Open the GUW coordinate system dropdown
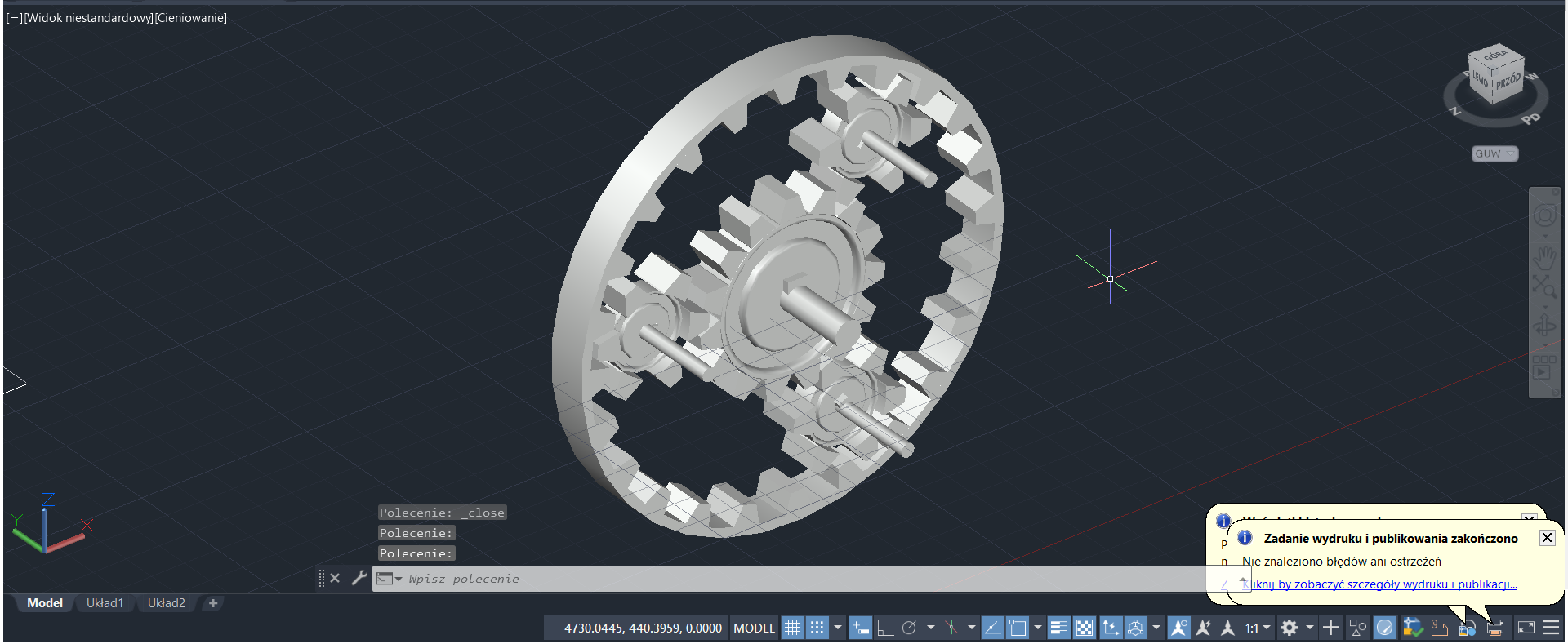Image resolution: width=1568 pixels, height=644 pixels. click(x=1495, y=153)
